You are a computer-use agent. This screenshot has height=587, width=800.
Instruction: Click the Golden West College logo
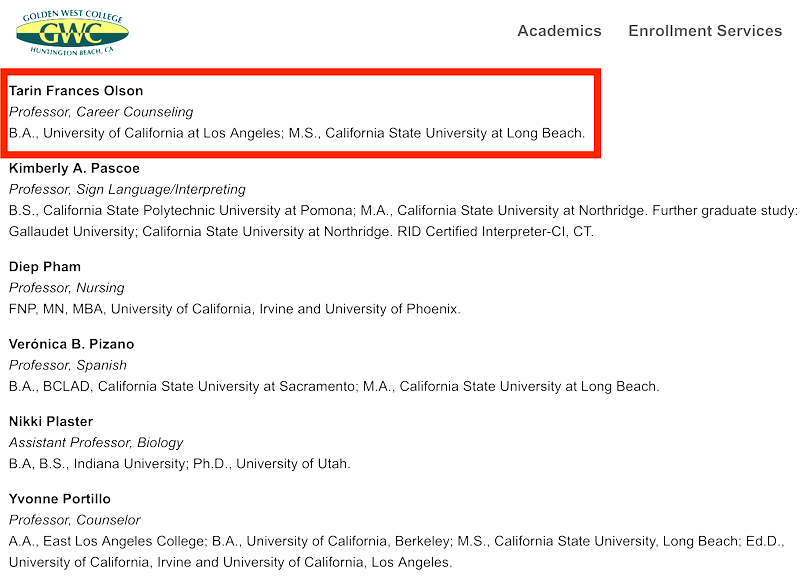(x=72, y=31)
